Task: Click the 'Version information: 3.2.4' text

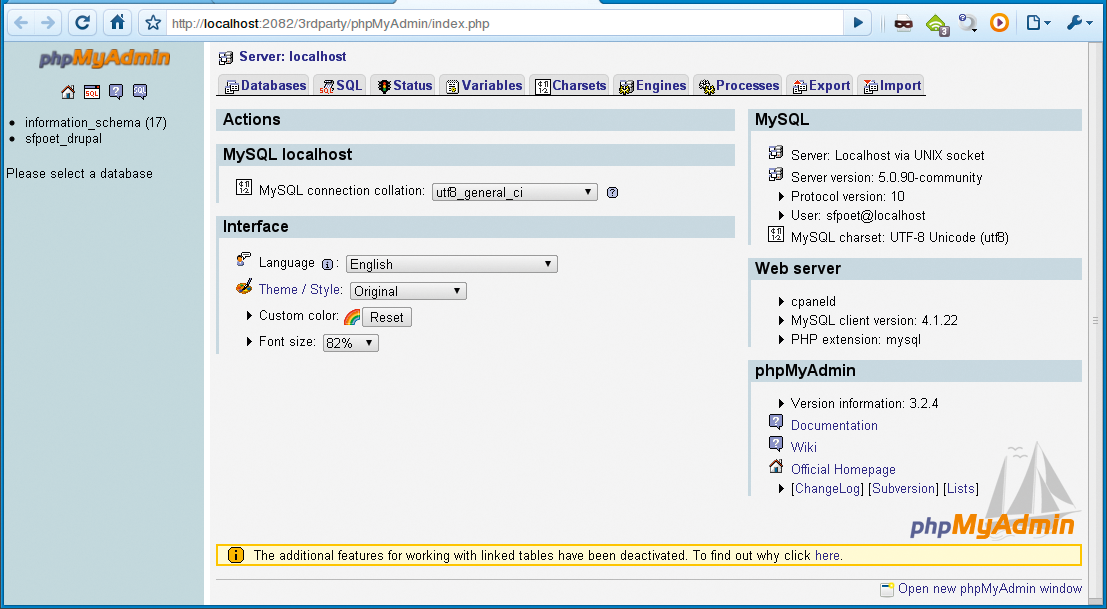Action: click(864, 404)
